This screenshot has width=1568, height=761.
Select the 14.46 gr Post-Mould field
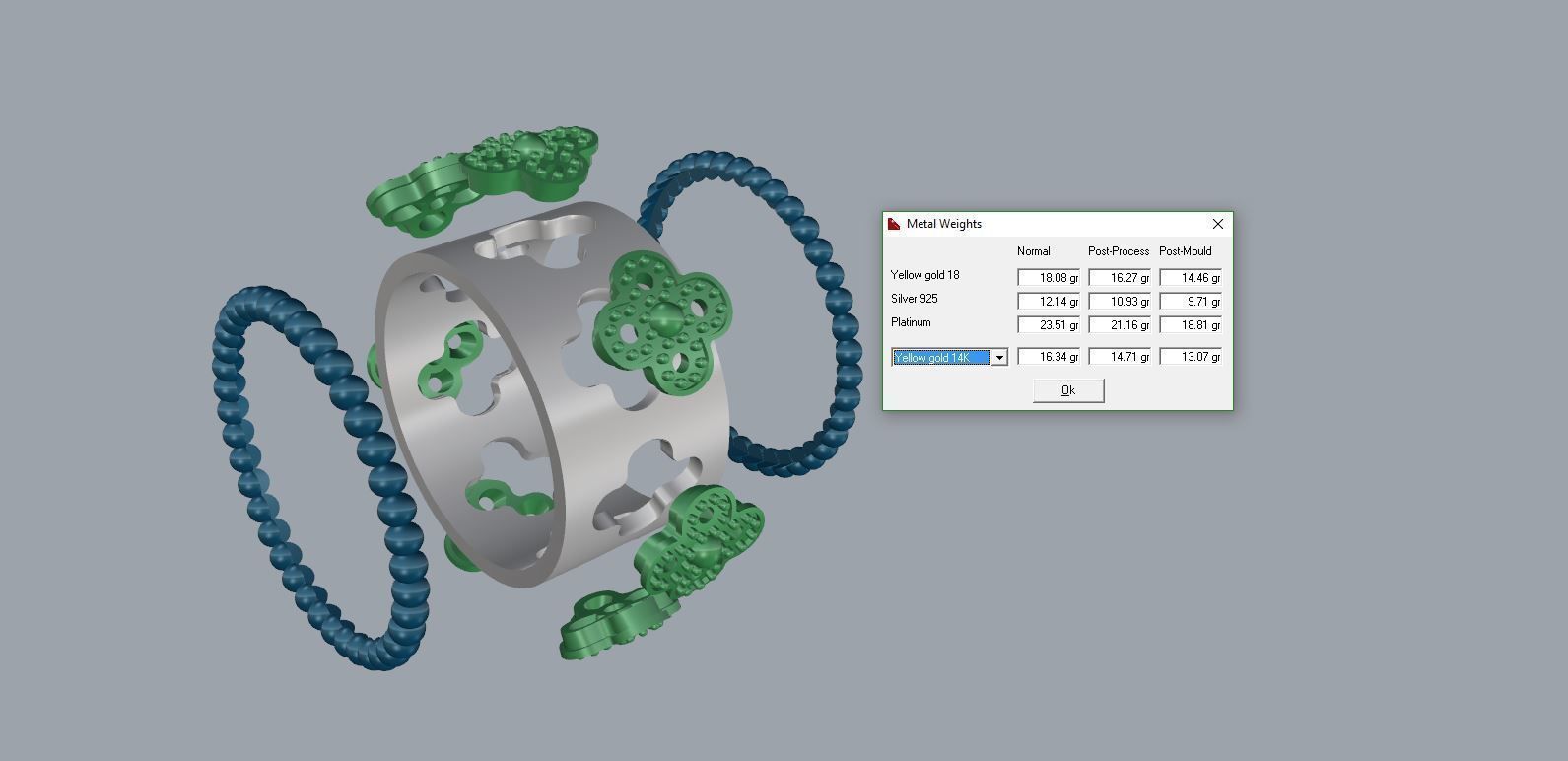click(x=1191, y=278)
